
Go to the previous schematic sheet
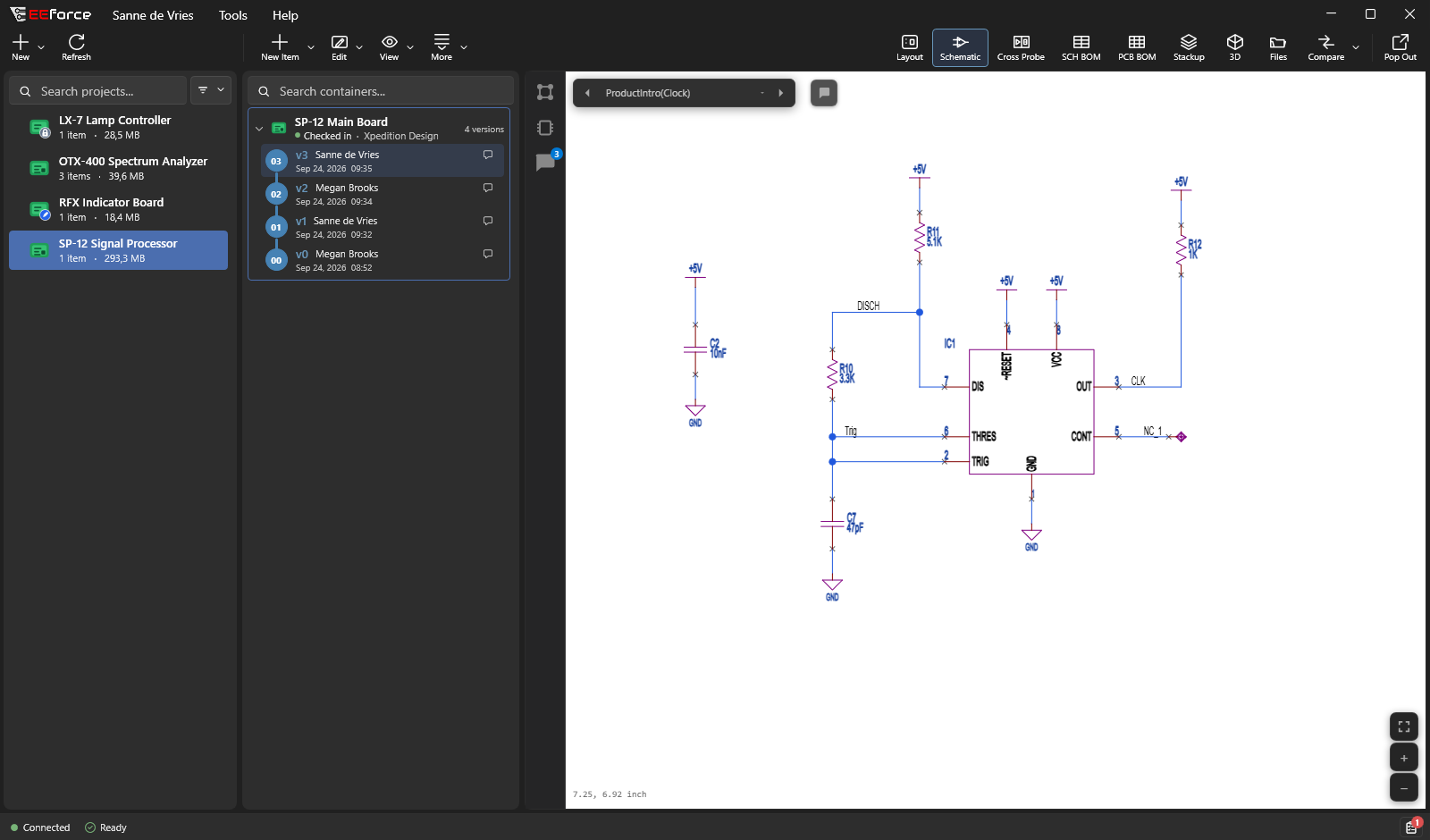click(587, 93)
